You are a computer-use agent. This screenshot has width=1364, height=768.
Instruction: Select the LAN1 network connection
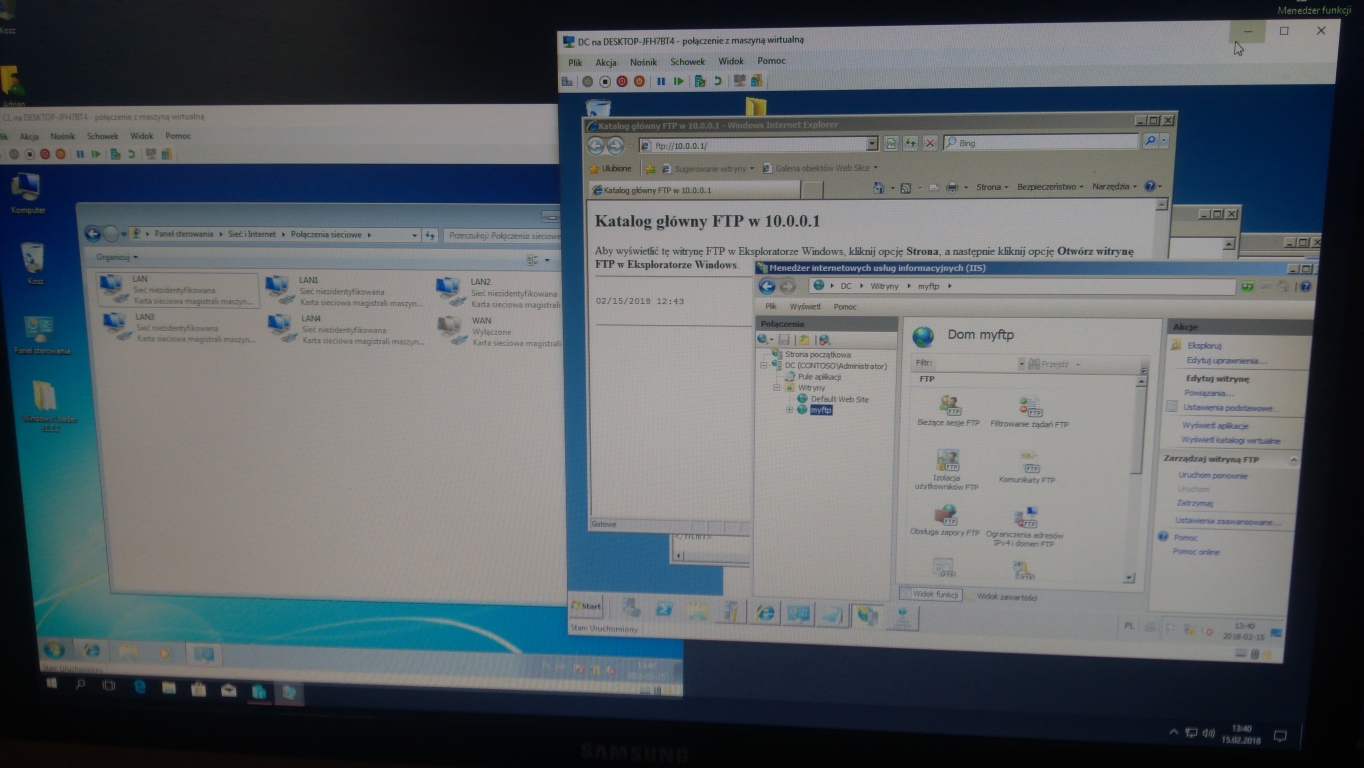[344, 290]
